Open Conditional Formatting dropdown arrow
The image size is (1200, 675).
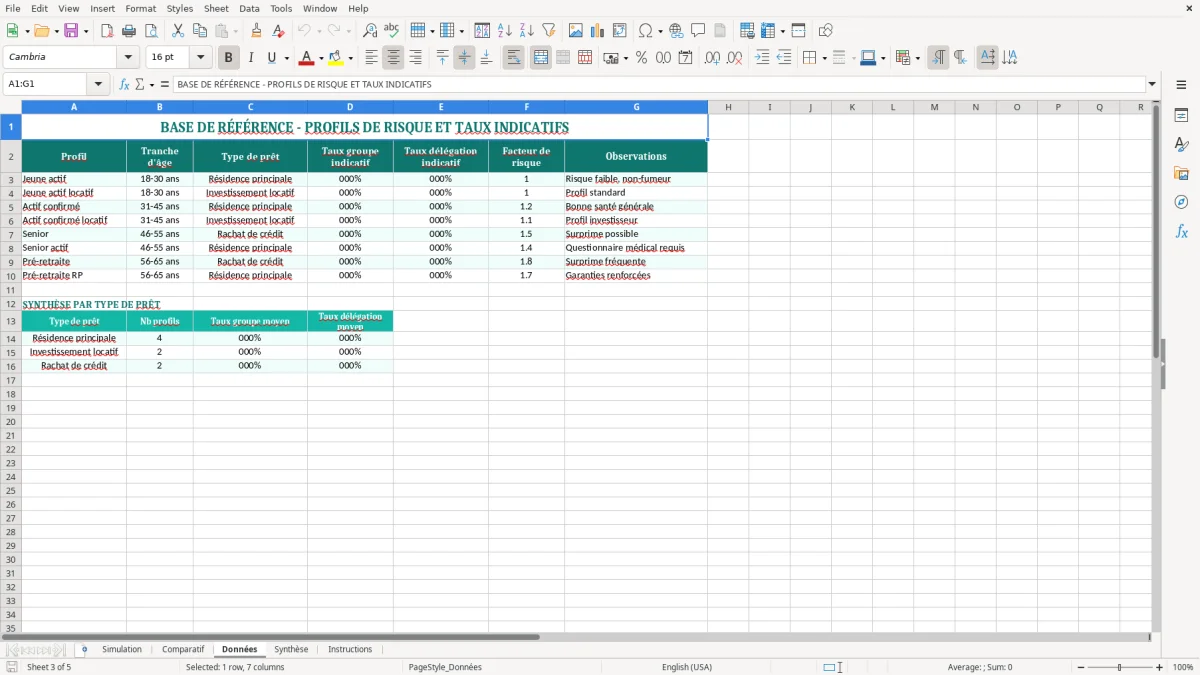point(917,58)
